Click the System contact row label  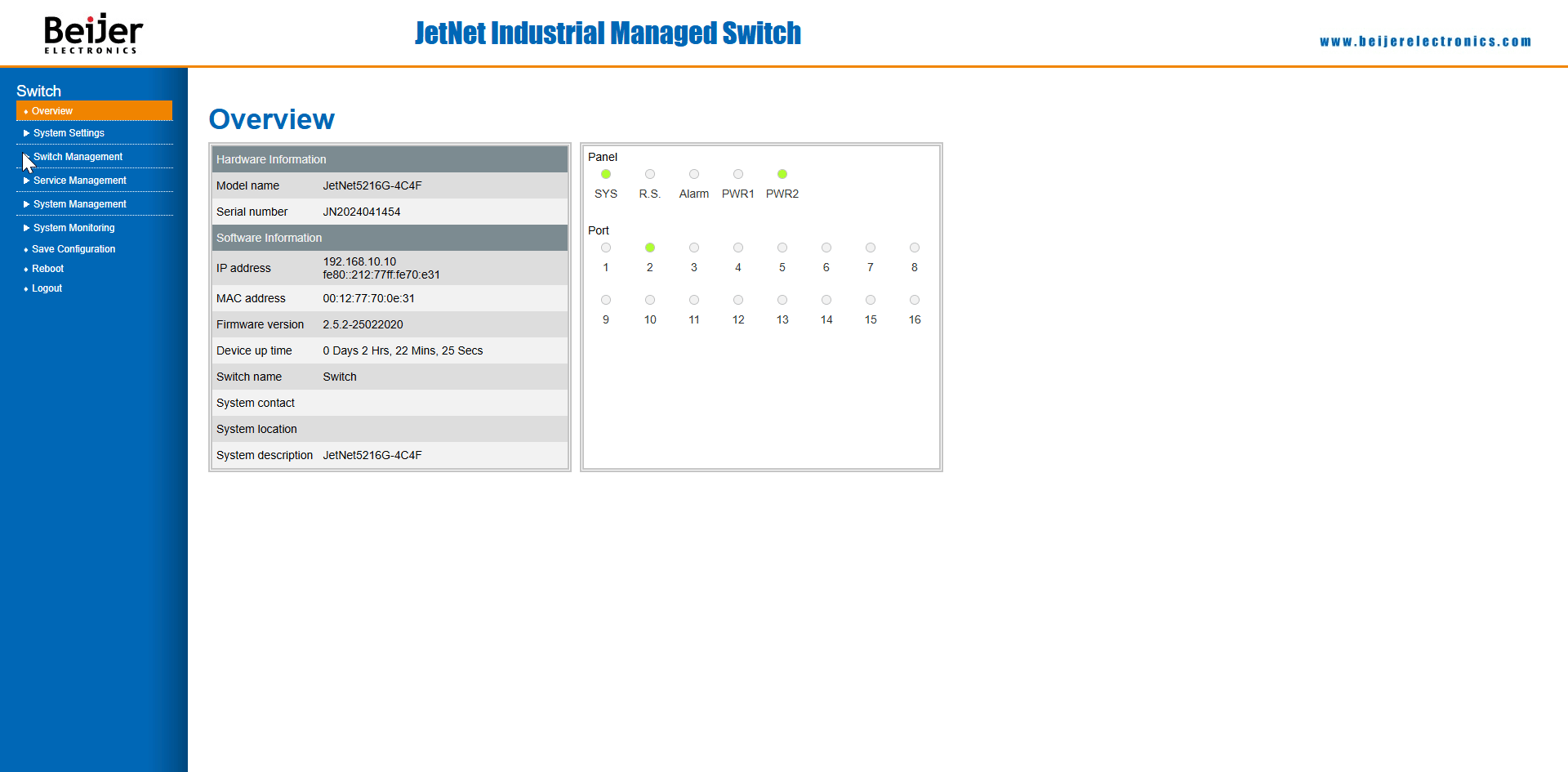point(256,403)
